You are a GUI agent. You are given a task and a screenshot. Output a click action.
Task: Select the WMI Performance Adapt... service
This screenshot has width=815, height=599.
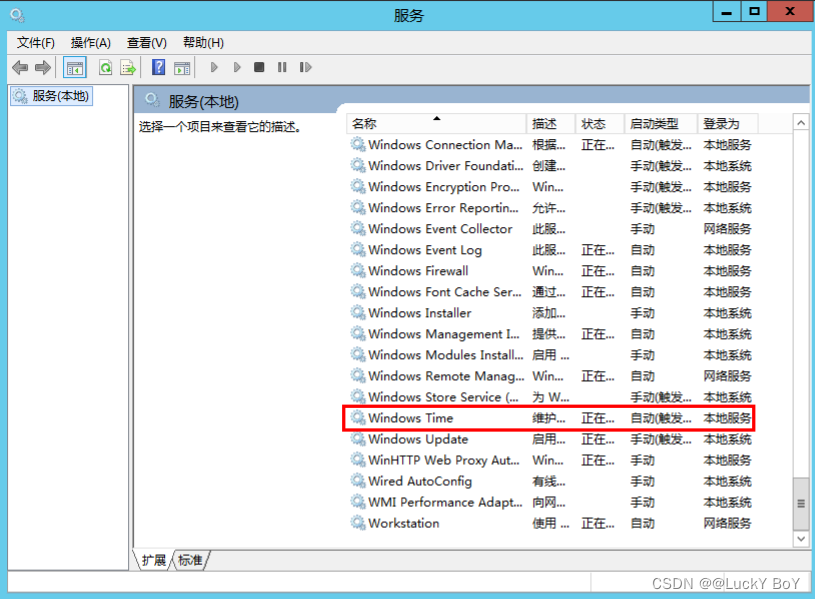[551, 502]
